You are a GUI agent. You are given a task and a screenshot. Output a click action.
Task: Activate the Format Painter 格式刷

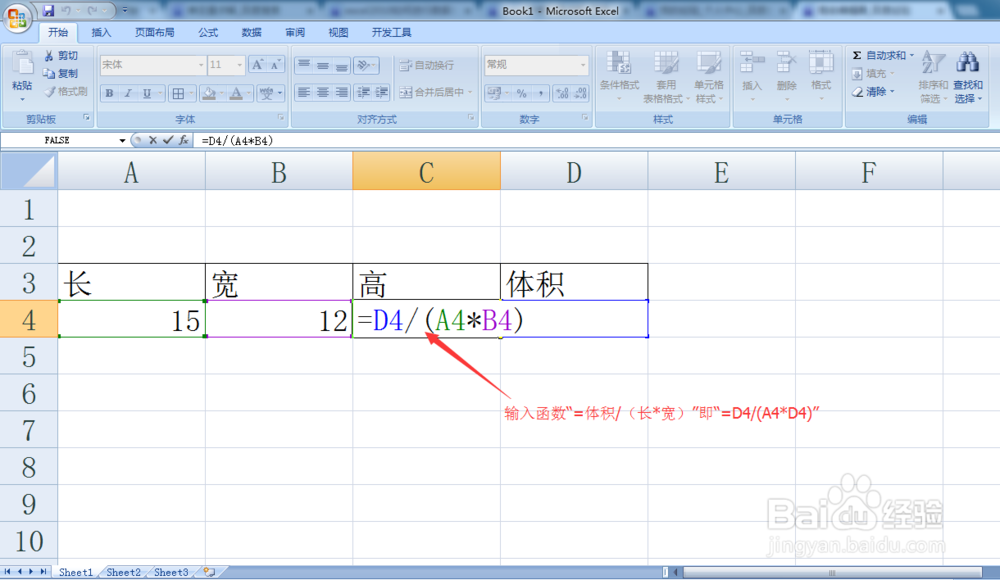tap(66, 91)
